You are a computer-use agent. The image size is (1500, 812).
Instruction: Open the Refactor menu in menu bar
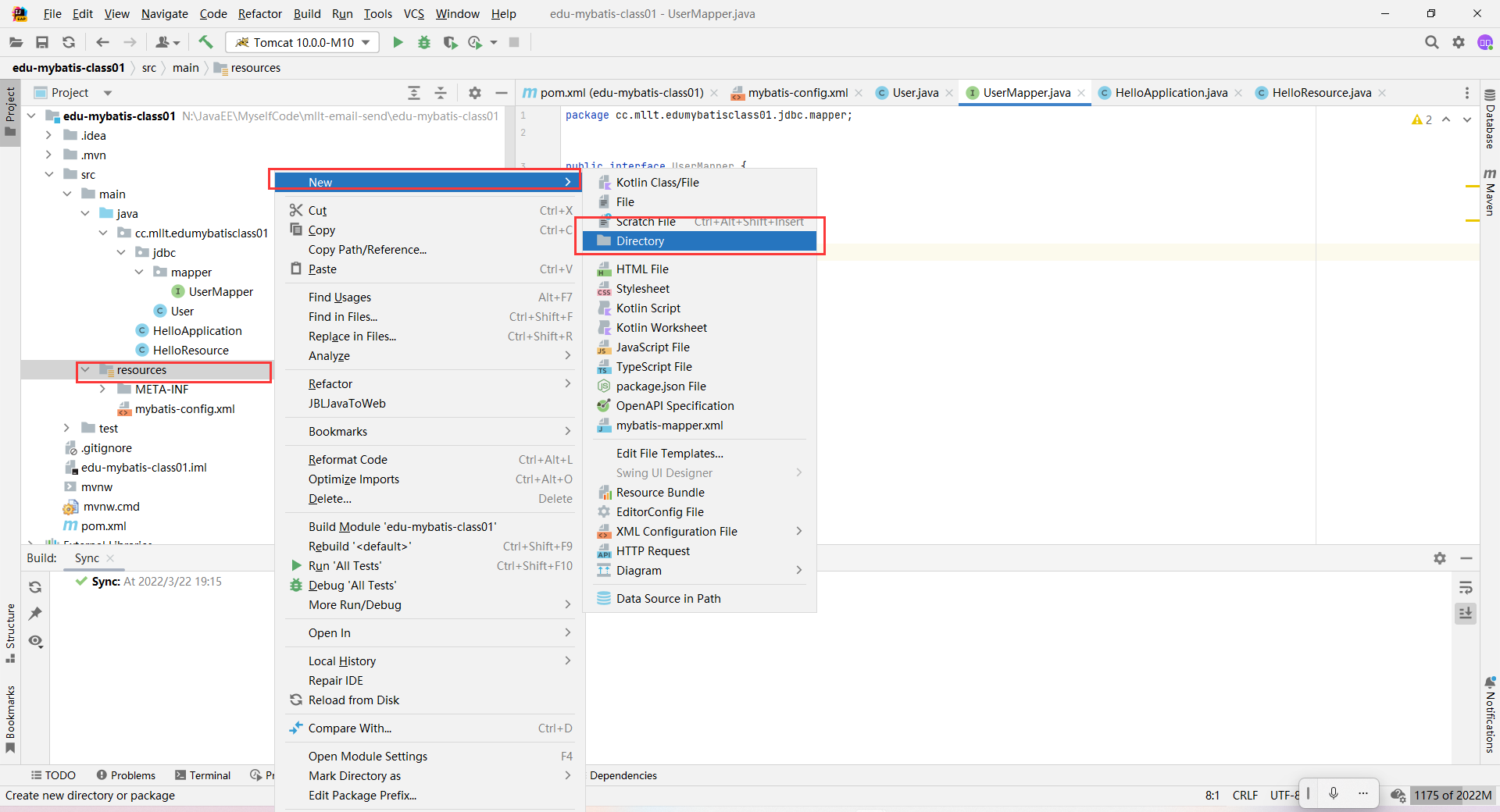point(260,14)
